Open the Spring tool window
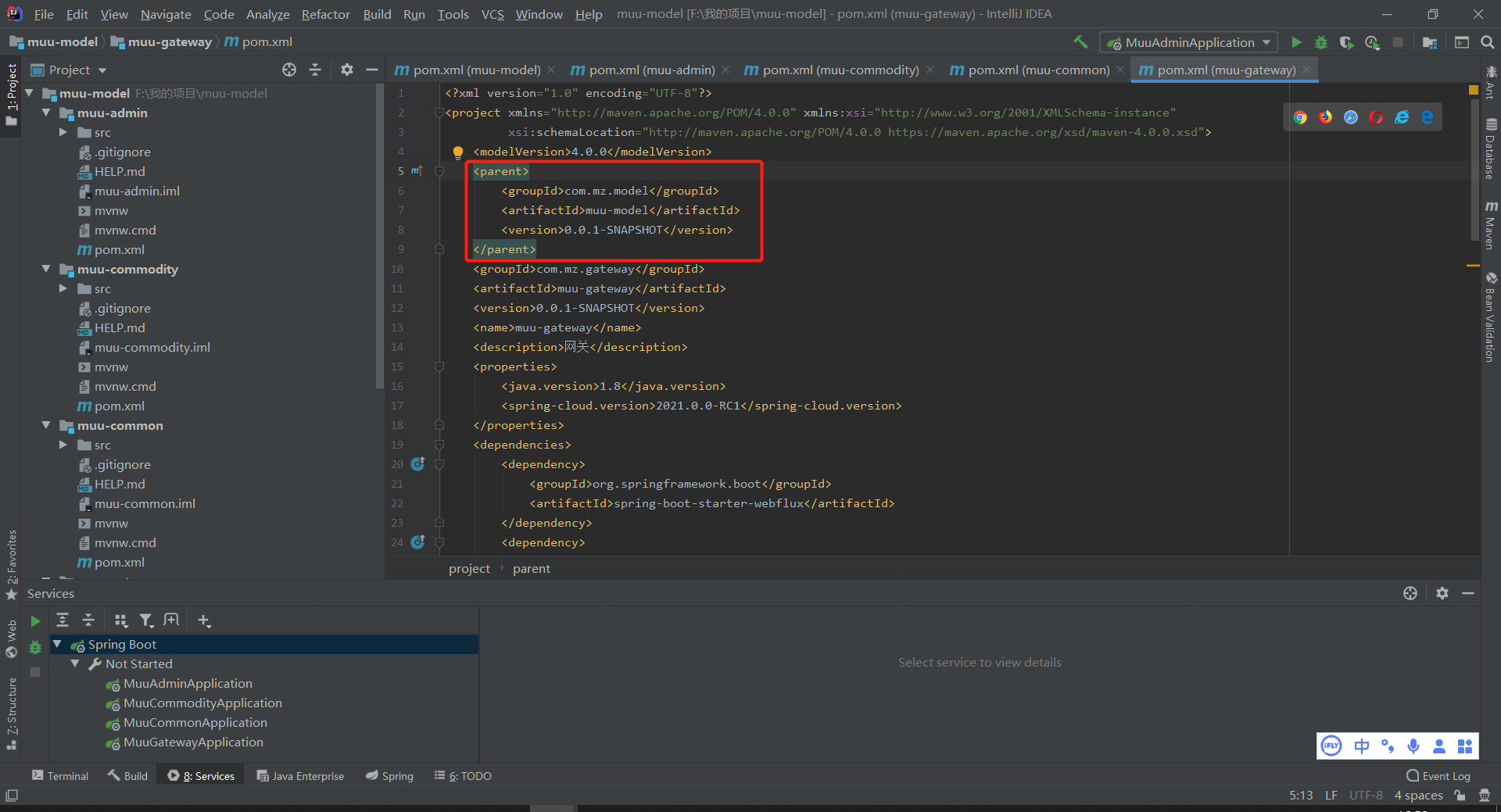The height and width of the screenshot is (812, 1501). coord(389,776)
